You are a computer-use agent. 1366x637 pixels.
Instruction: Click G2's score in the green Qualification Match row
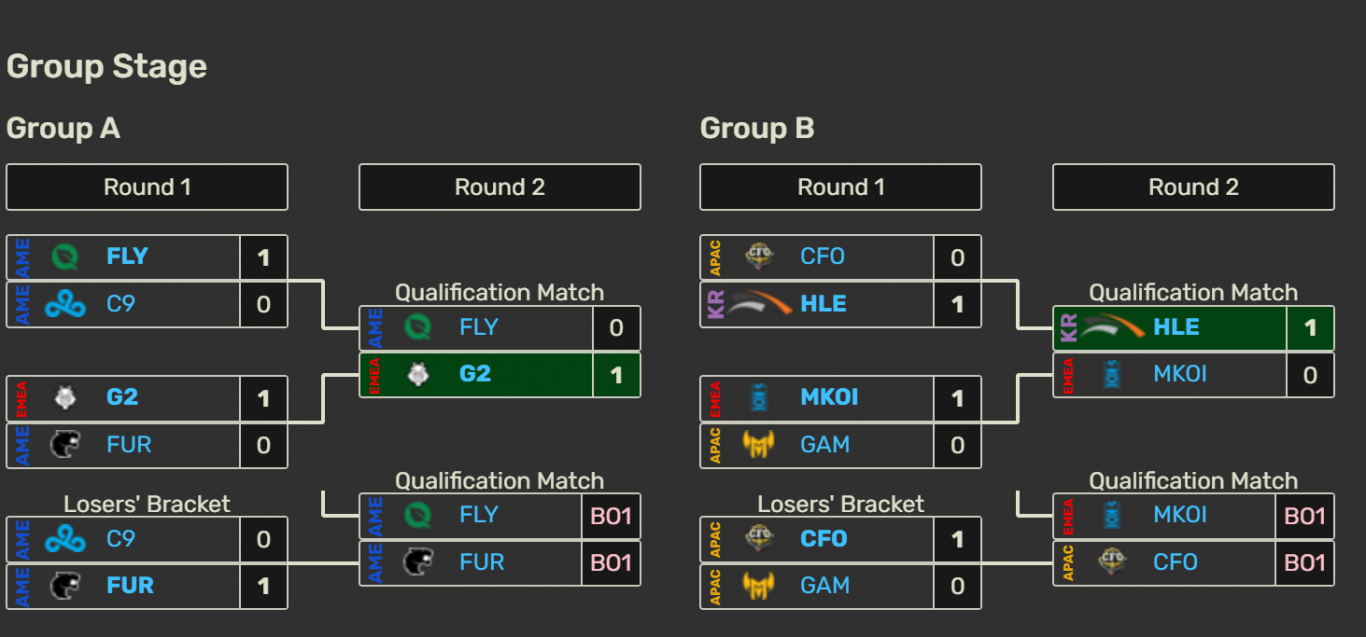click(x=616, y=375)
